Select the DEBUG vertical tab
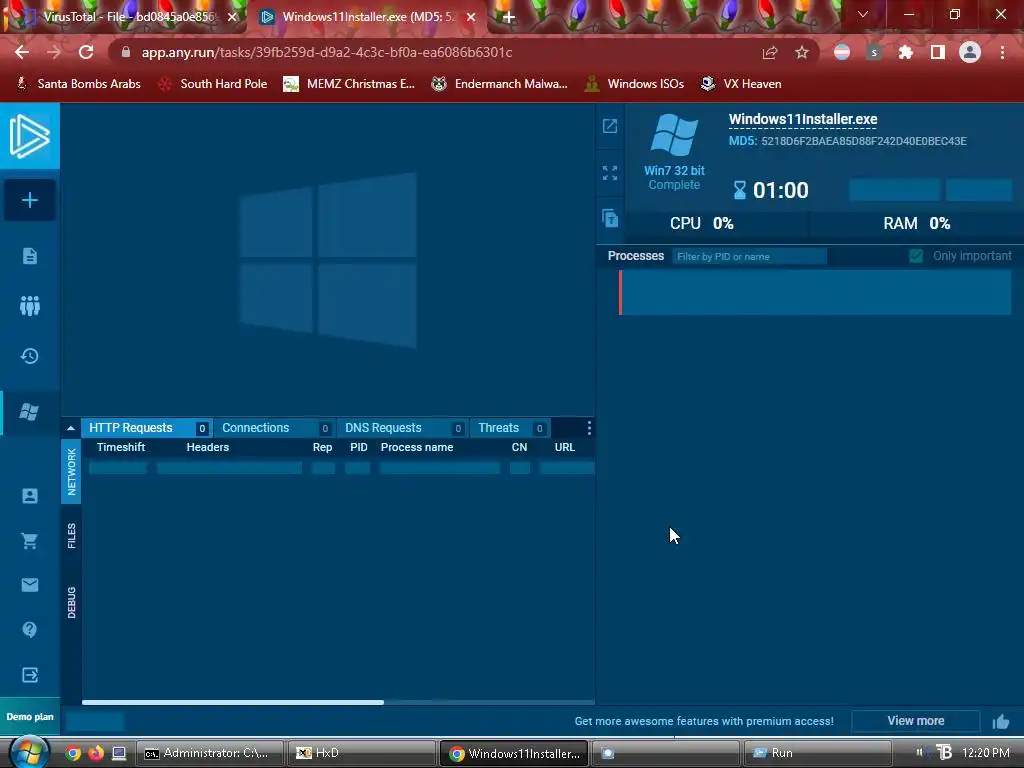Image resolution: width=1024 pixels, height=768 pixels. (x=71, y=602)
